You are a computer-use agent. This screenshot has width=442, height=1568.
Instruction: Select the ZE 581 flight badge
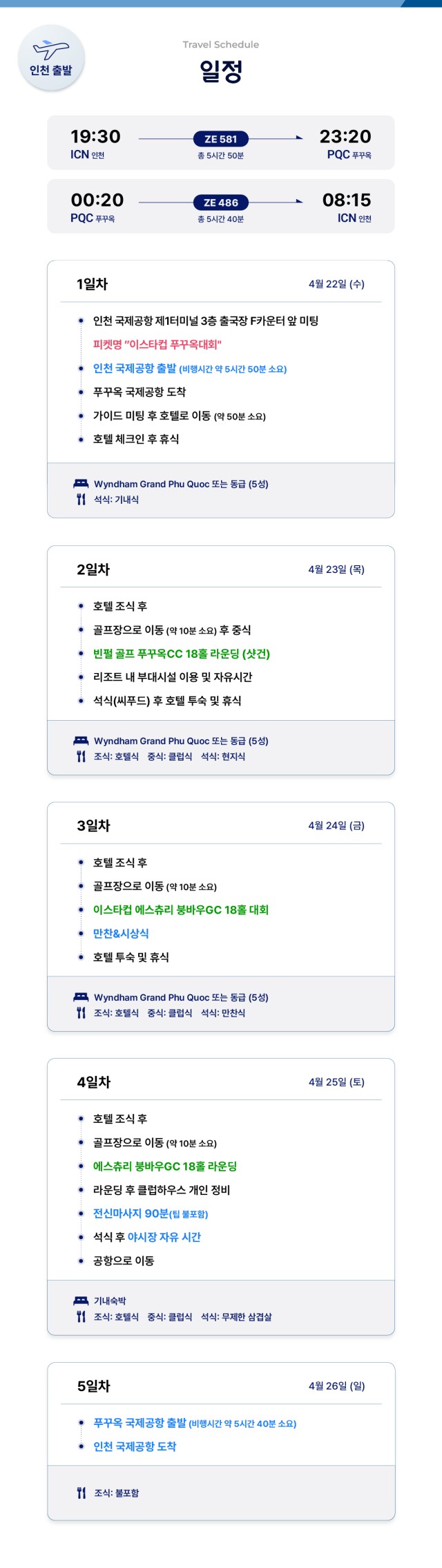(x=221, y=139)
